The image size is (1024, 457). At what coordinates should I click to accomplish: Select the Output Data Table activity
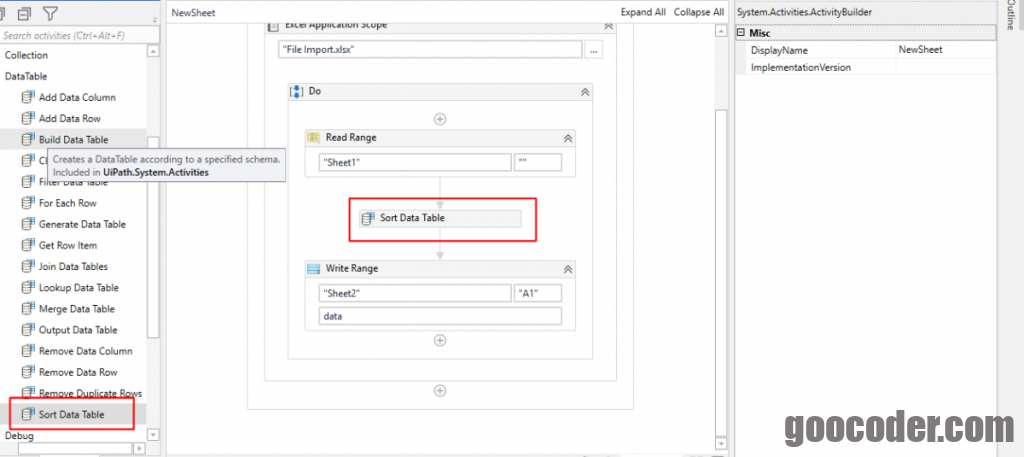point(78,330)
